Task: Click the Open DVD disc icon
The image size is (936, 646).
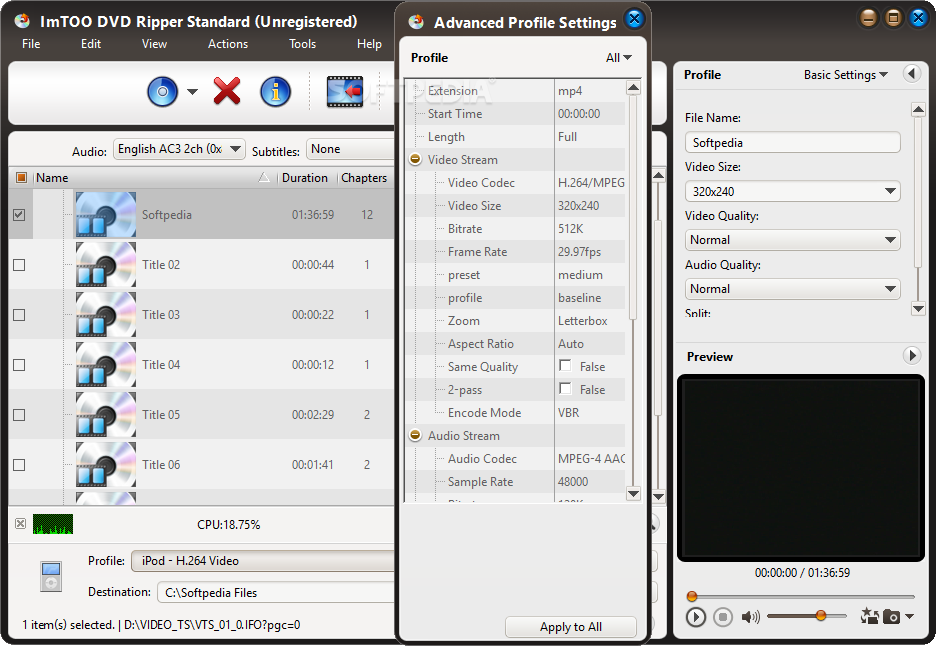Action: pos(162,92)
